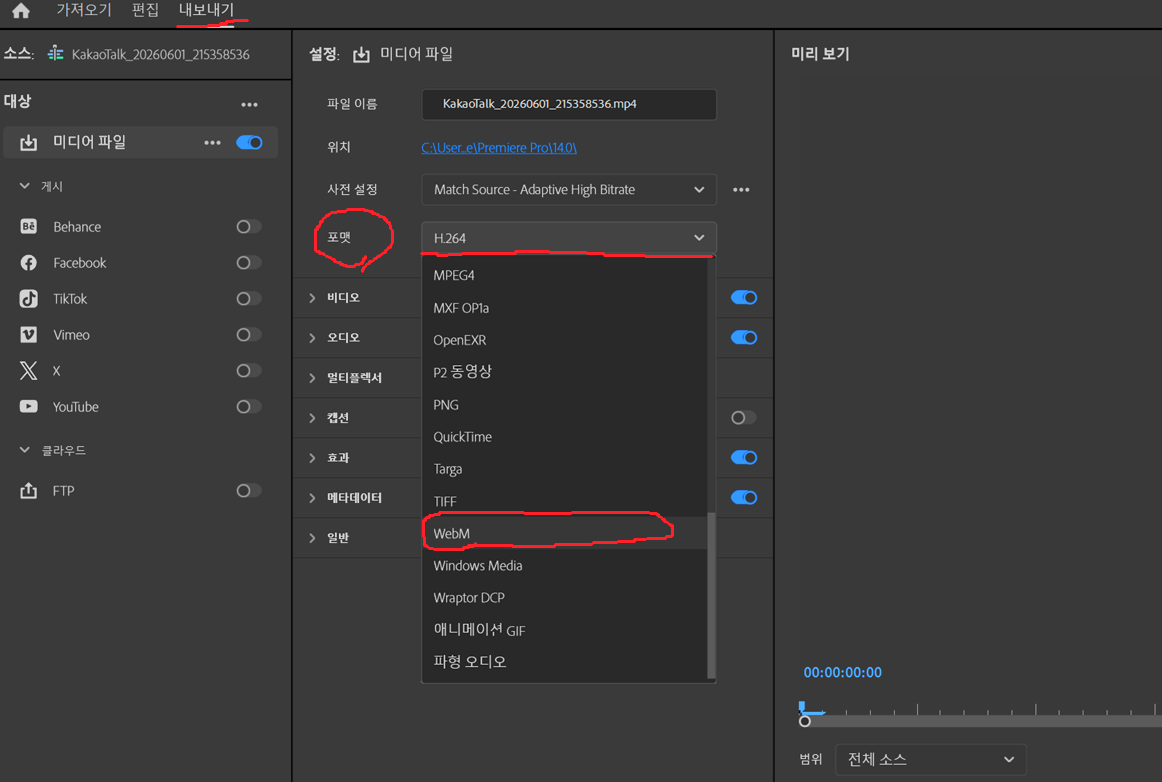Image resolution: width=1162 pixels, height=782 pixels.
Task: Click the TikTok icon
Action: (28, 299)
